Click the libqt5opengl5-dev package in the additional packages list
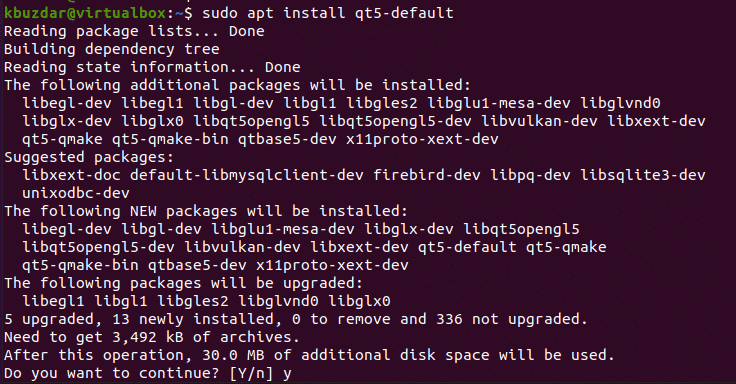The width and height of the screenshot is (736, 384). (x=395, y=121)
